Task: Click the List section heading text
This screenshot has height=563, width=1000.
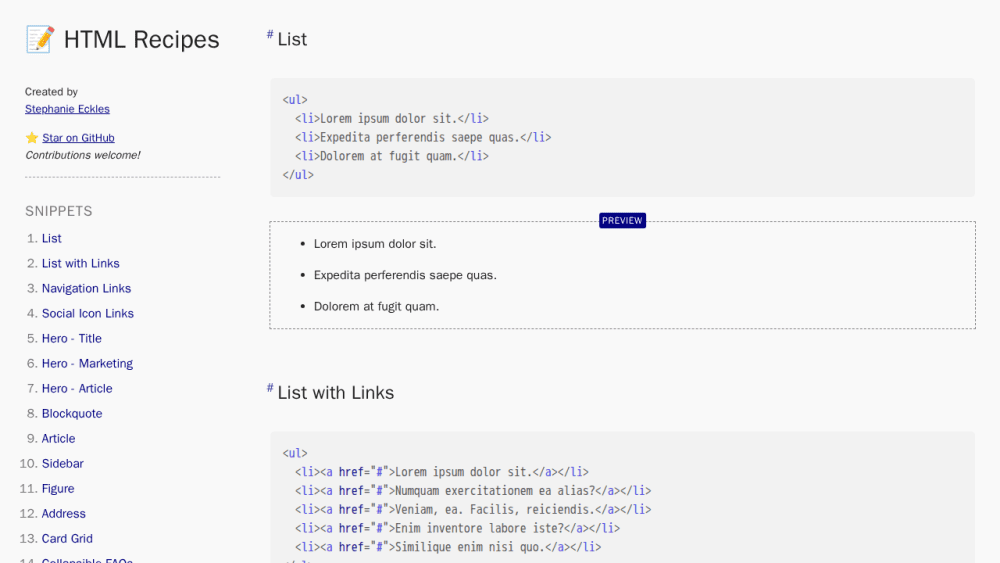Action: tap(292, 40)
